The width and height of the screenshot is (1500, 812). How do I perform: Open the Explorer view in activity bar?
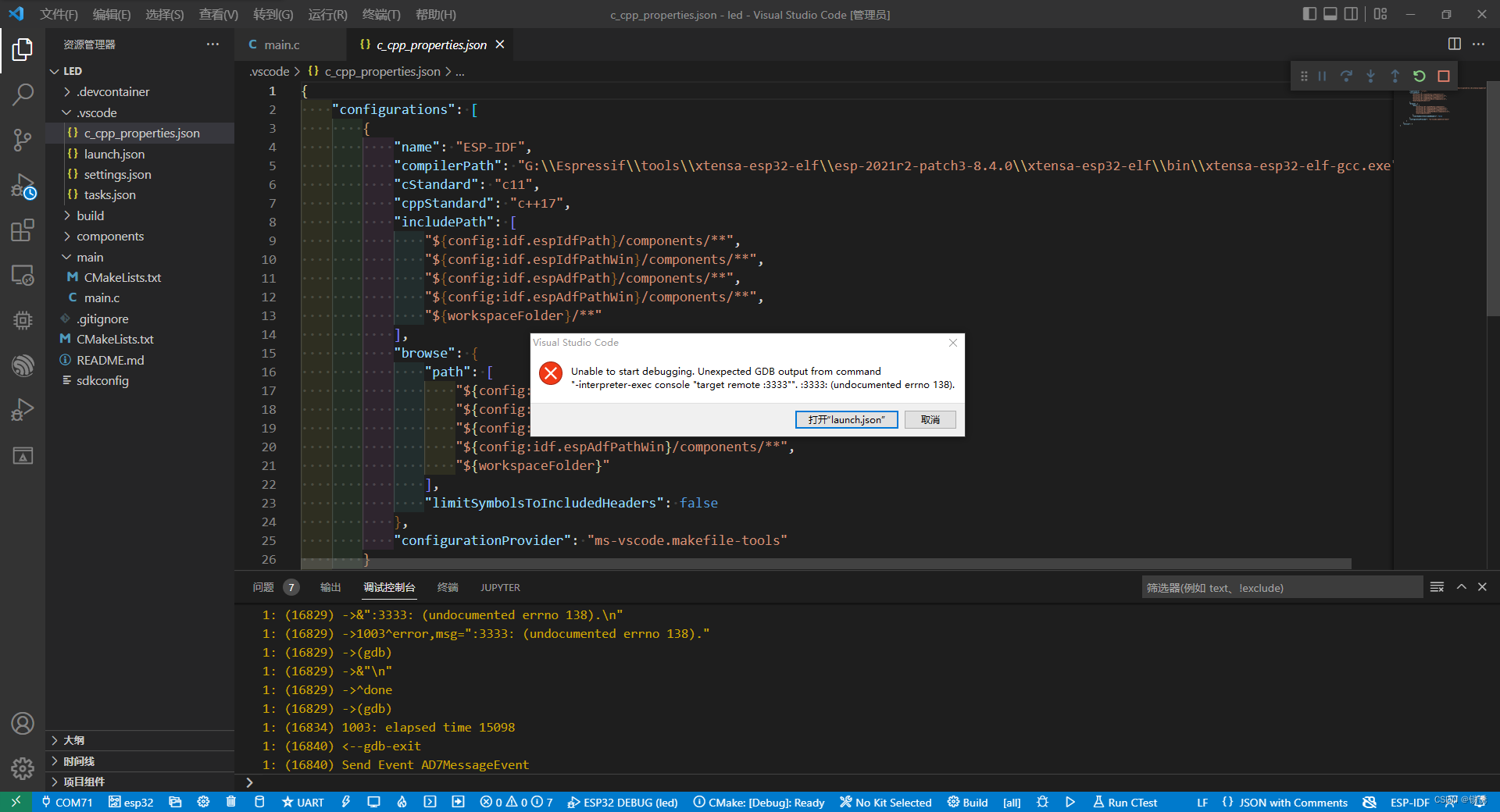(x=23, y=50)
